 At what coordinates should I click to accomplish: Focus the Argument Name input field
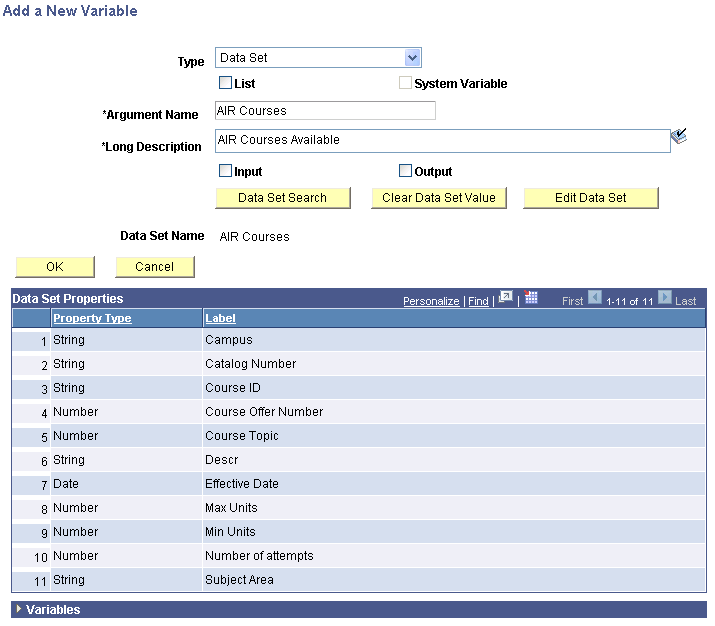click(x=325, y=111)
